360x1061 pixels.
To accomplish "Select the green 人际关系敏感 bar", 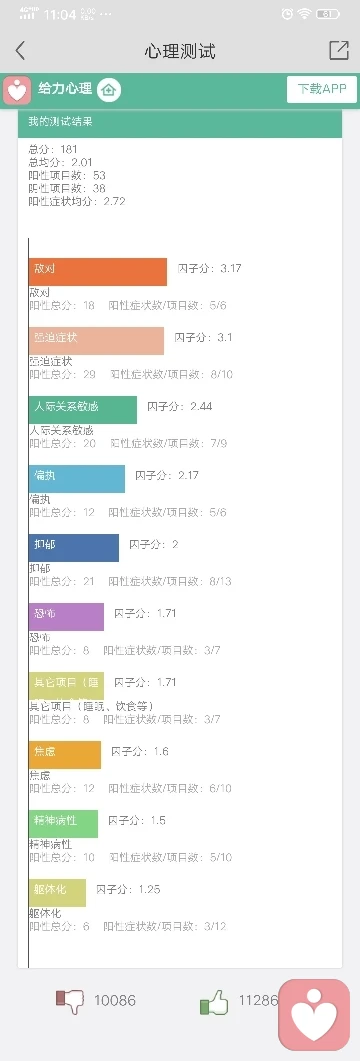I will tap(83, 409).
